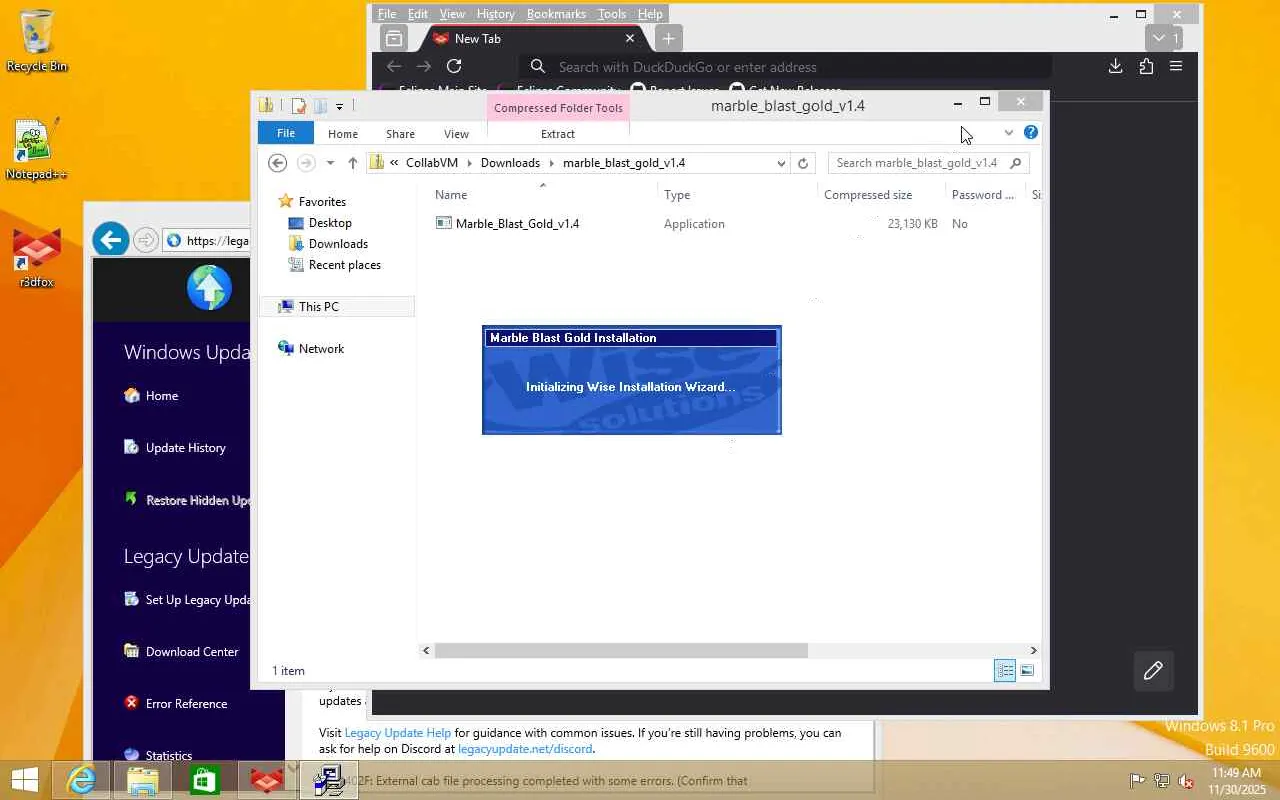Click the volume speaker icon in the system tray
Screen dimensions: 1280x800
1186,781
